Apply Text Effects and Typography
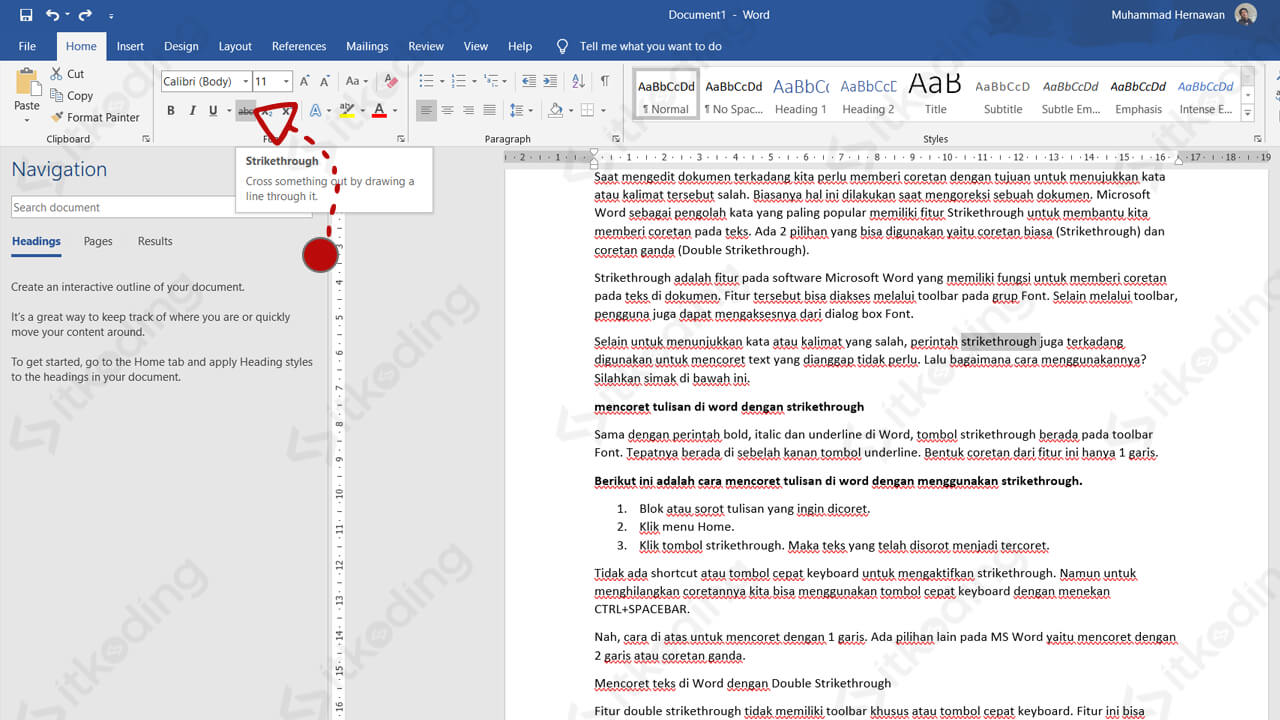Viewport: 1280px width, 720px height. coord(315,111)
